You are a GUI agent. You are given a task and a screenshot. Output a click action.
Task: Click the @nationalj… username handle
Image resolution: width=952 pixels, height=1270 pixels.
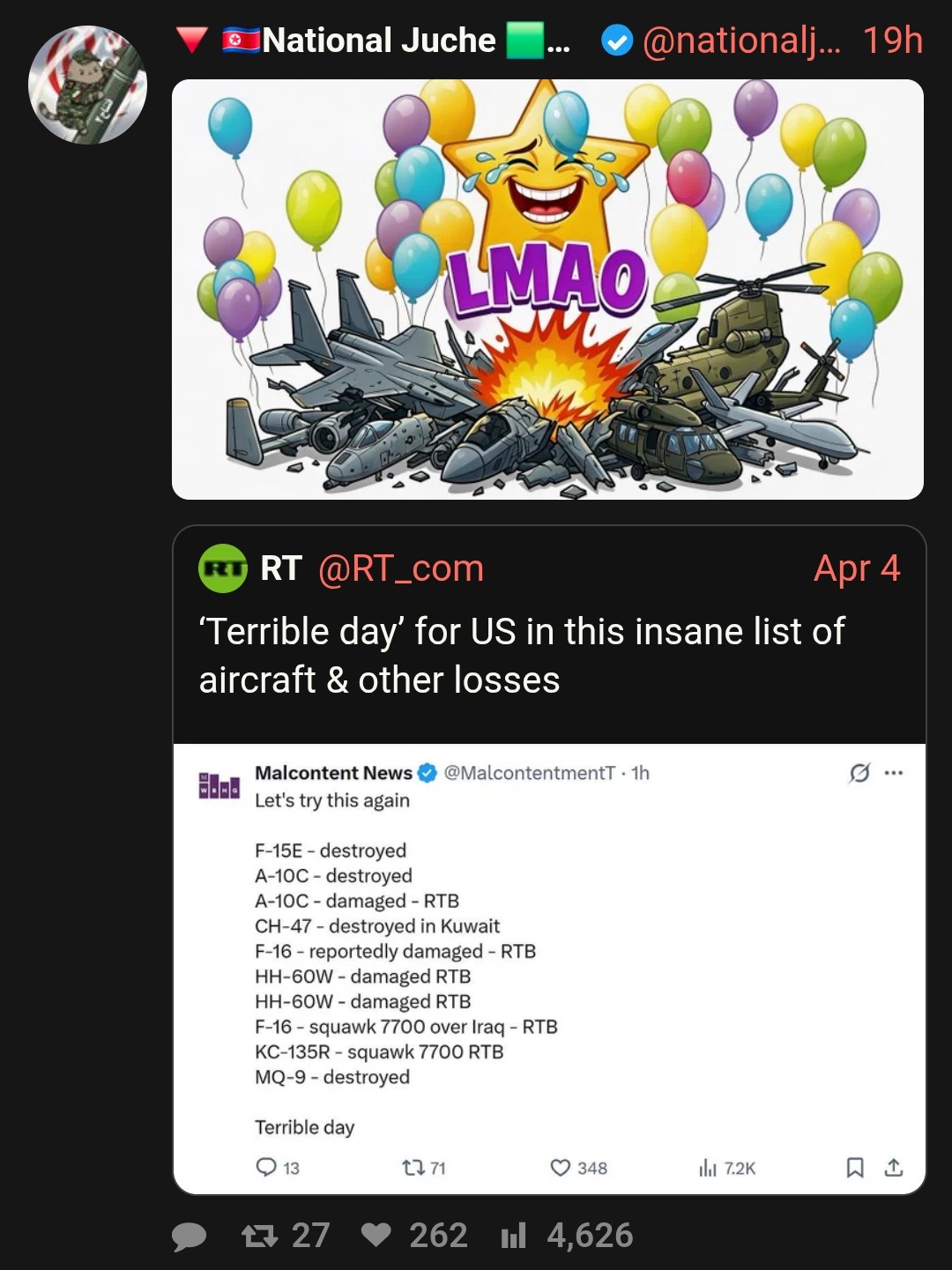pyautogui.click(x=740, y=41)
